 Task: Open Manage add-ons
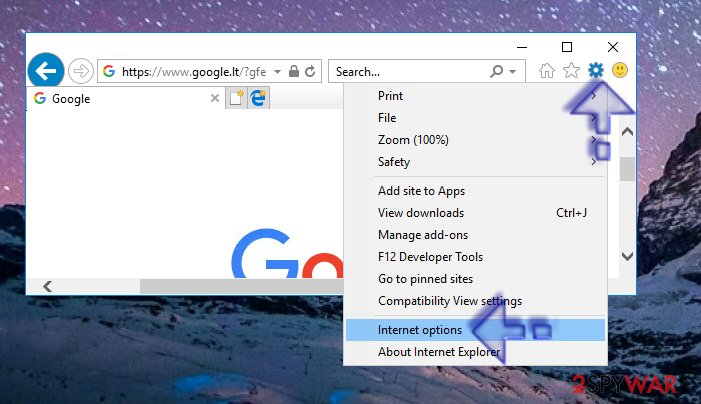click(x=476, y=235)
